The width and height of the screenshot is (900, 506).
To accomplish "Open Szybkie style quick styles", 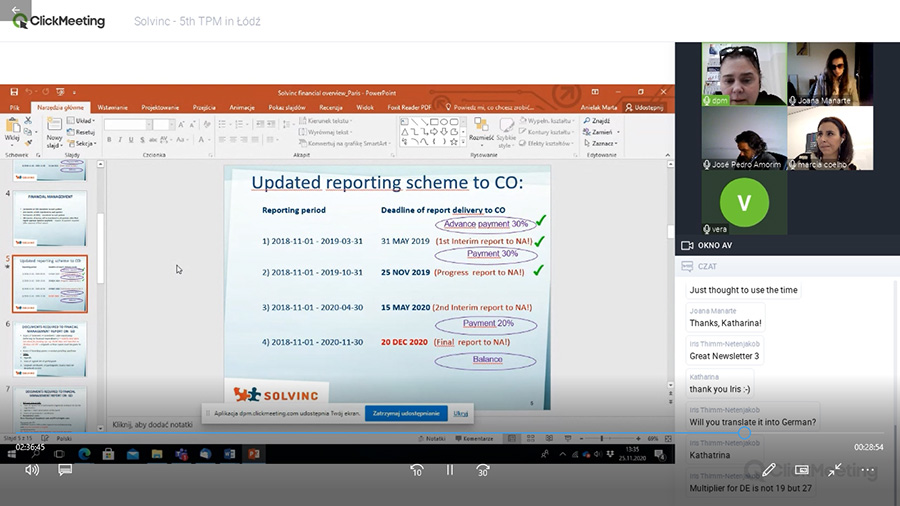I will (506, 133).
